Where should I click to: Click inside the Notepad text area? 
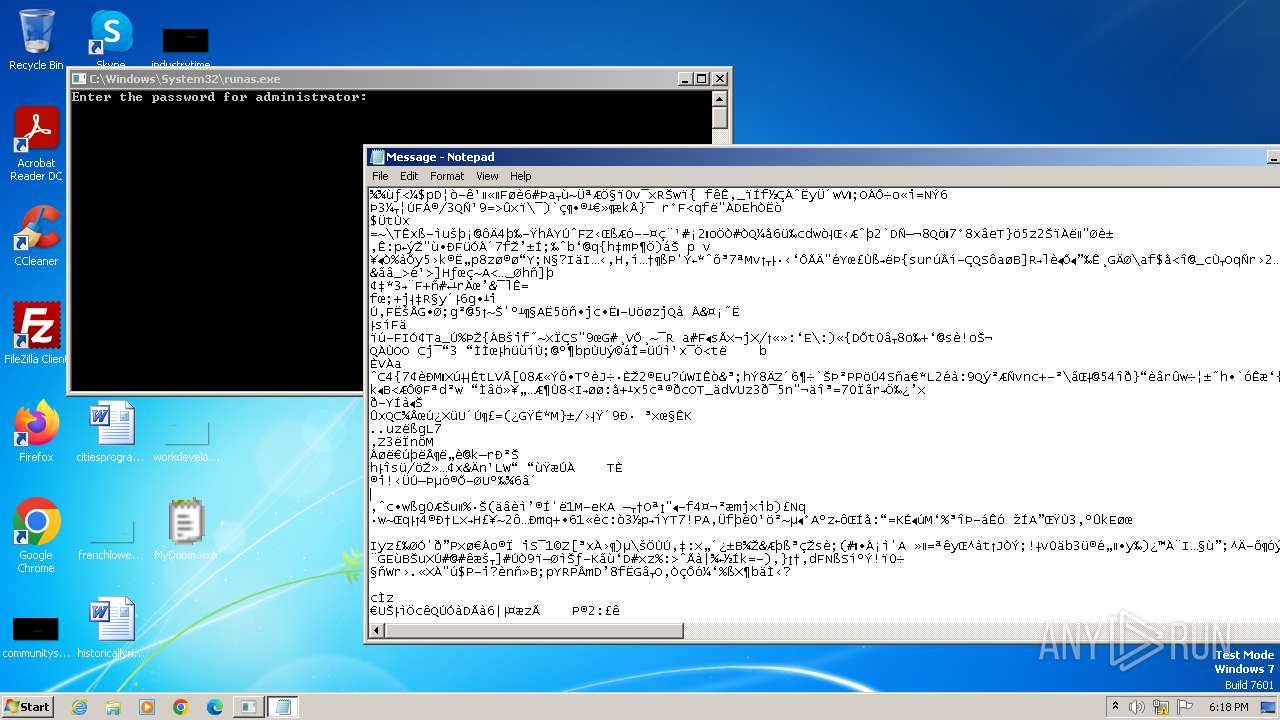coord(824,404)
